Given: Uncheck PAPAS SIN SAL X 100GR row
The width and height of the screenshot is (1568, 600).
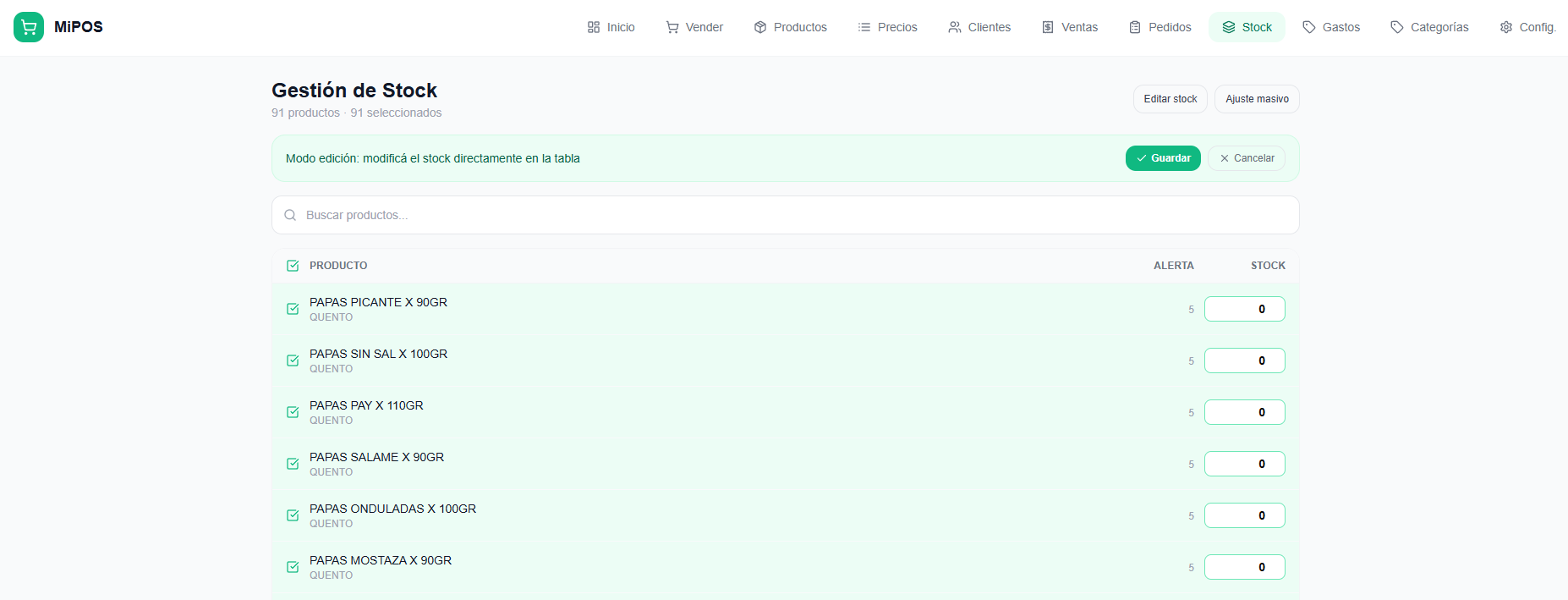Looking at the screenshot, I should (x=293, y=361).
